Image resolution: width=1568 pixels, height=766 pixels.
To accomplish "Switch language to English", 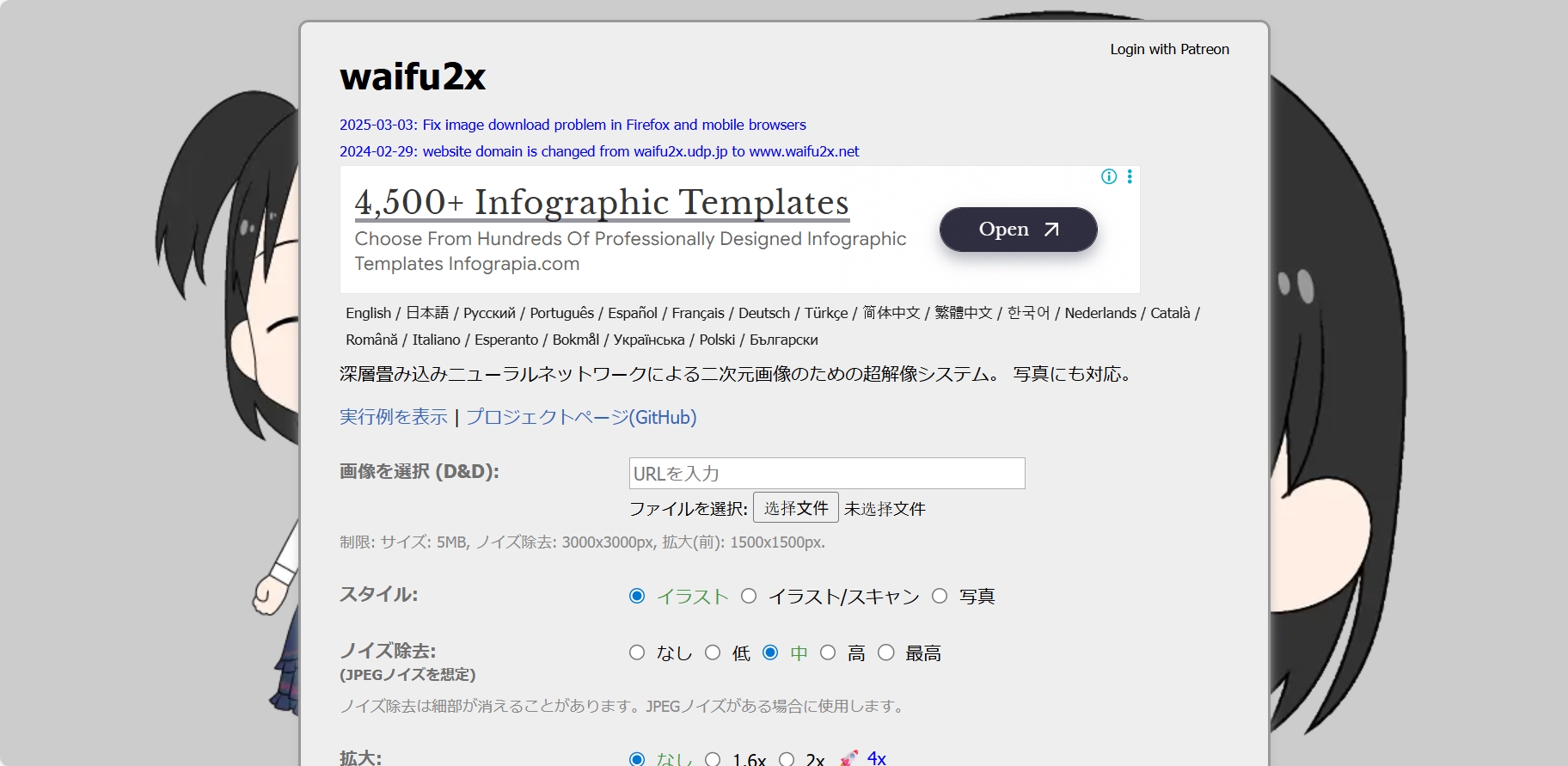I will click(368, 313).
